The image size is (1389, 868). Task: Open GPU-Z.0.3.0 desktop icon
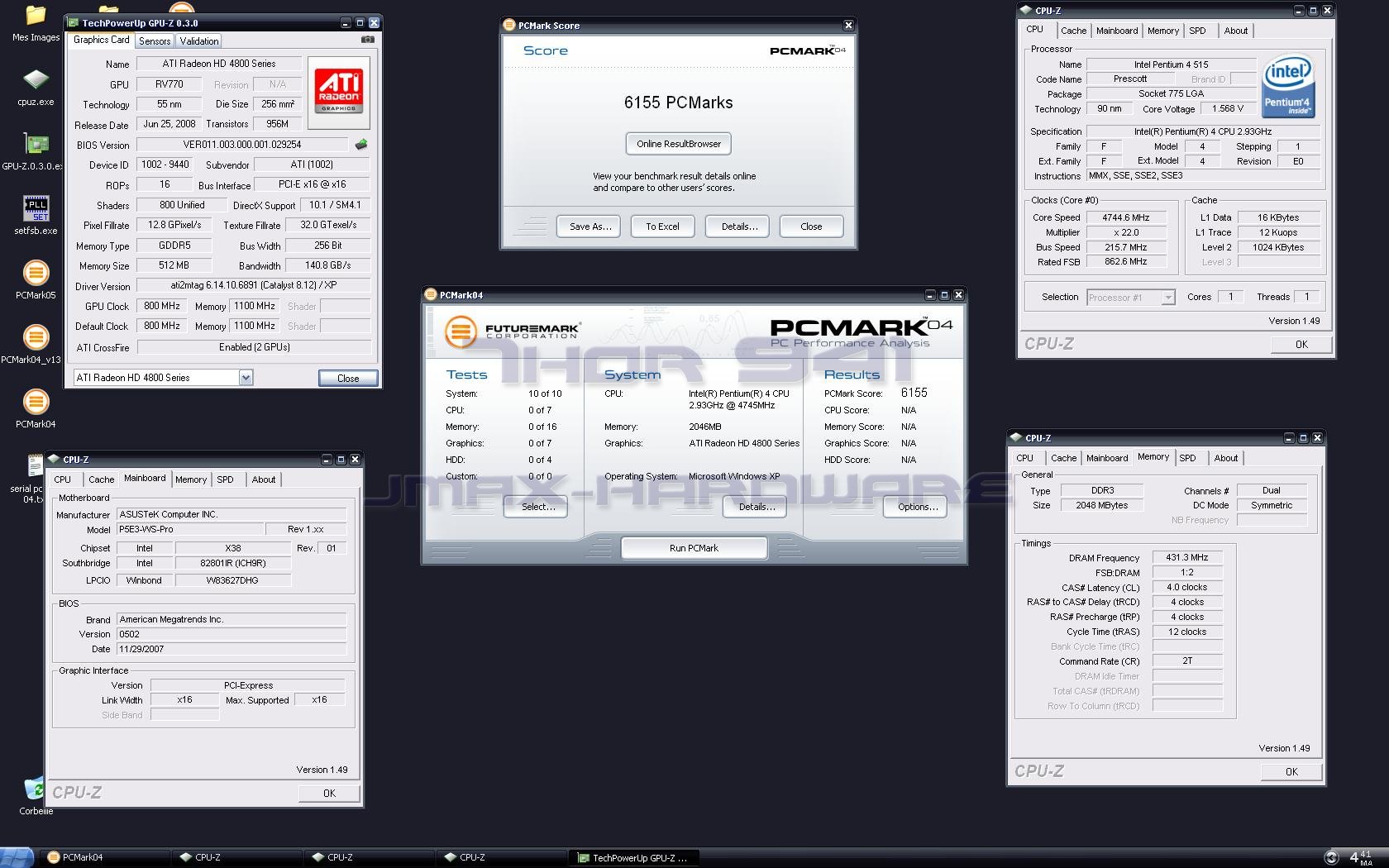pyautogui.click(x=36, y=145)
